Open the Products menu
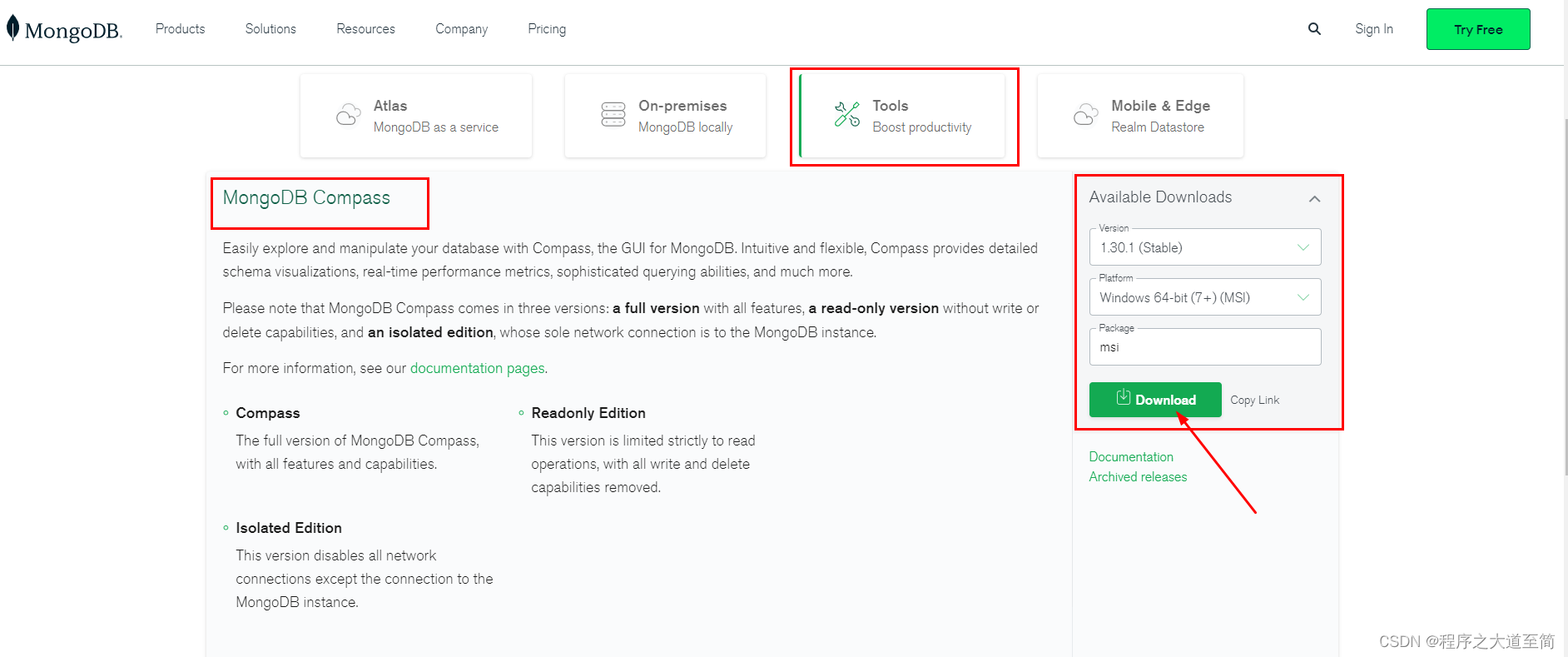Image resolution: width=1568 pixels, height=657 pixels. coord(180,29)
